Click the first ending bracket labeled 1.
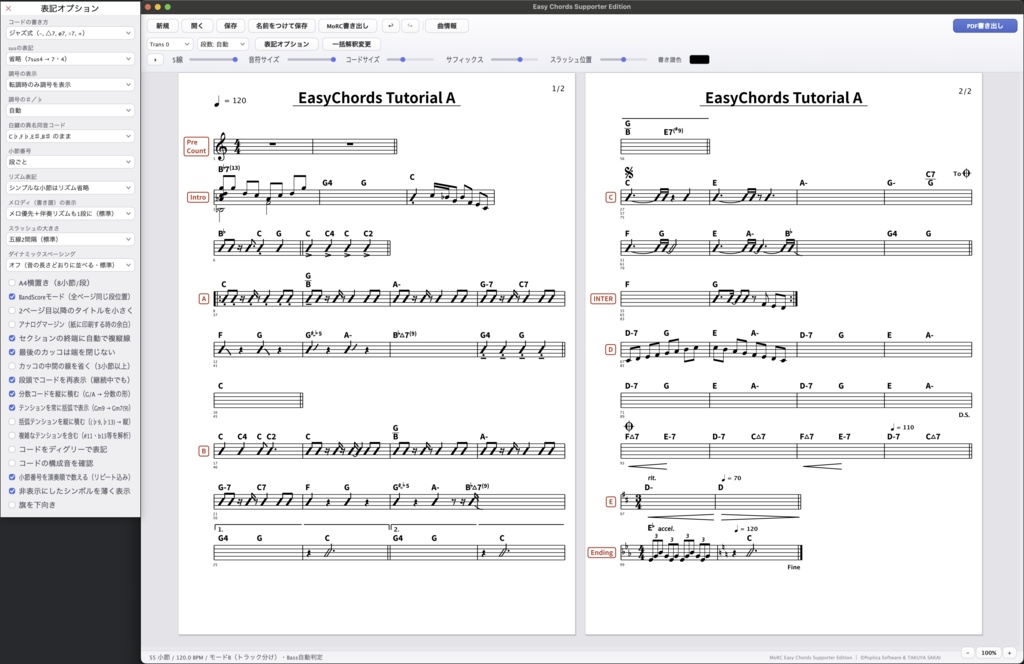1024x664 pixels. tap(258, 527)
